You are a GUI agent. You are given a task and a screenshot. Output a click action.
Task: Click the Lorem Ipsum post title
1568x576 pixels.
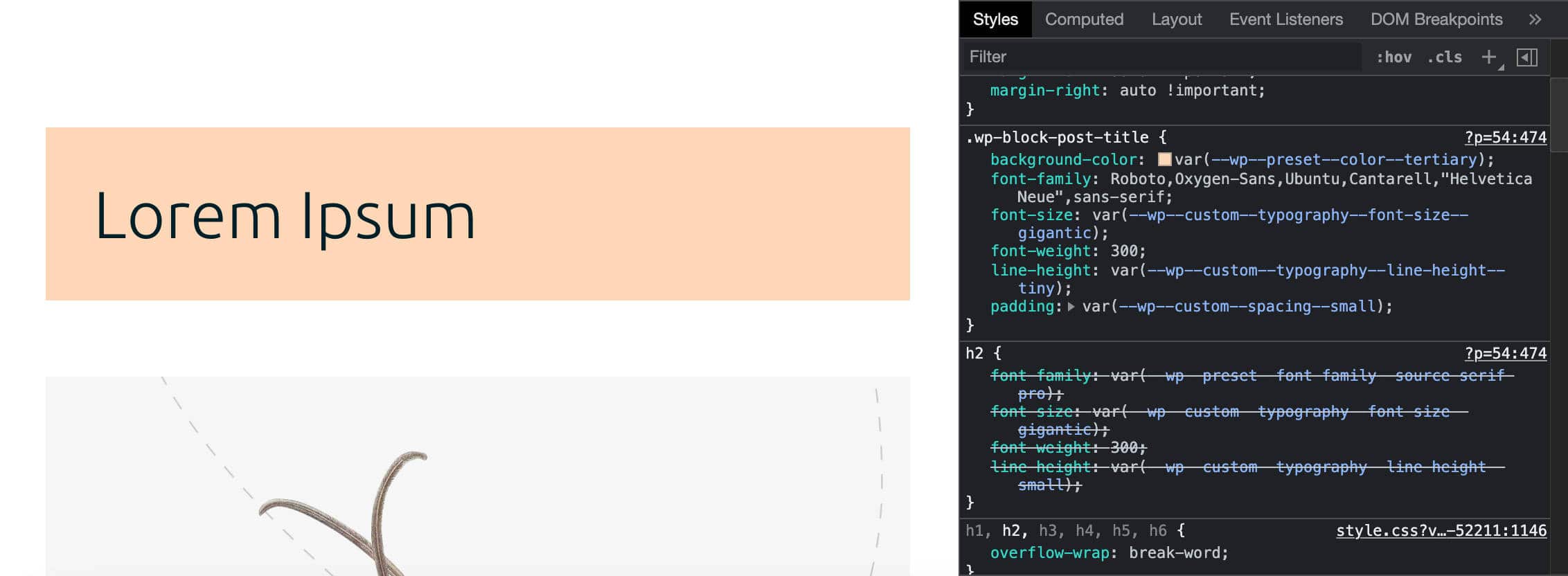[285, 216]
